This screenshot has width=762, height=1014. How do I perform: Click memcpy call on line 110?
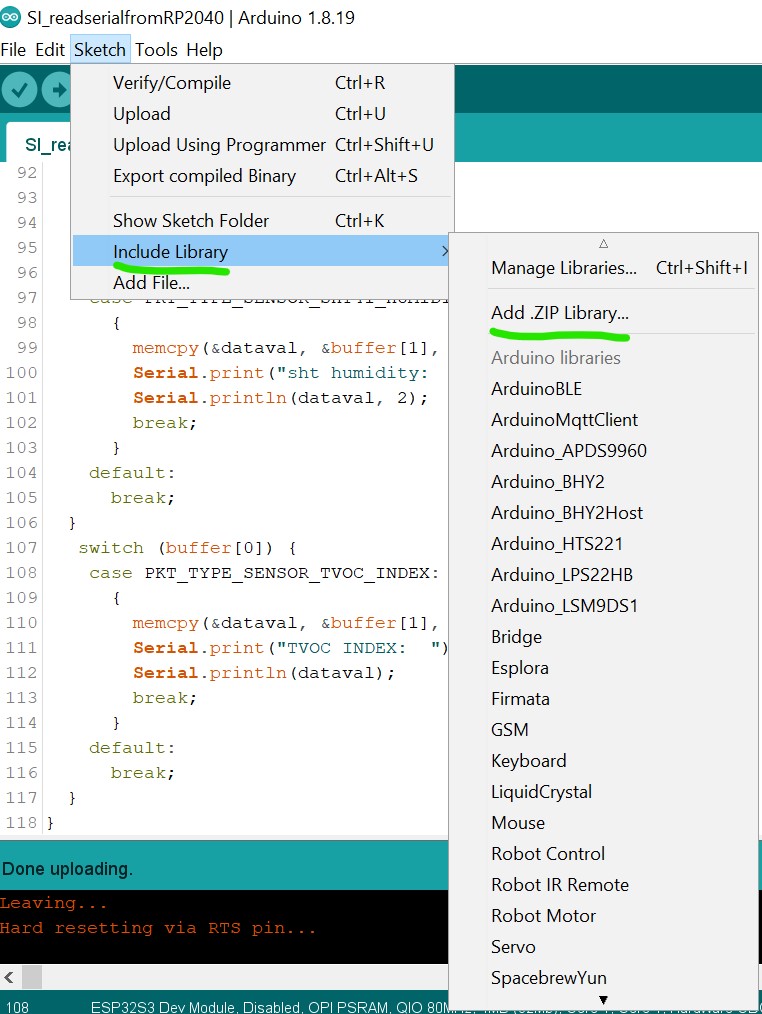point(286,623)
